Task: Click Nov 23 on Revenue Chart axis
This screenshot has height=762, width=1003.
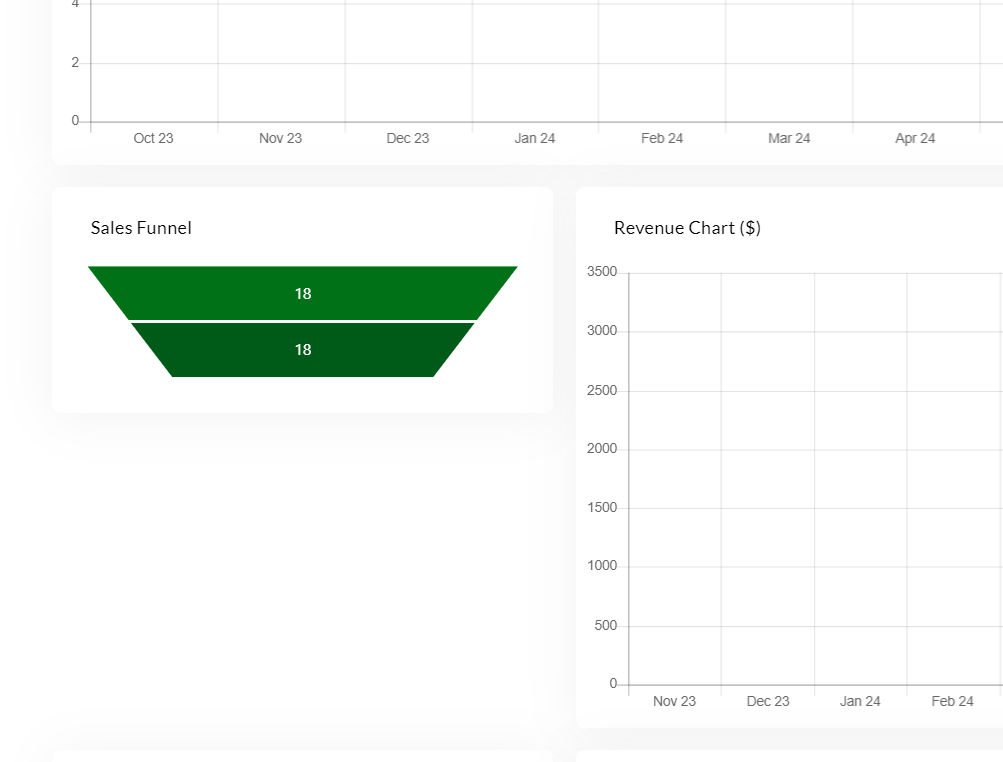Action: (674, 701)
